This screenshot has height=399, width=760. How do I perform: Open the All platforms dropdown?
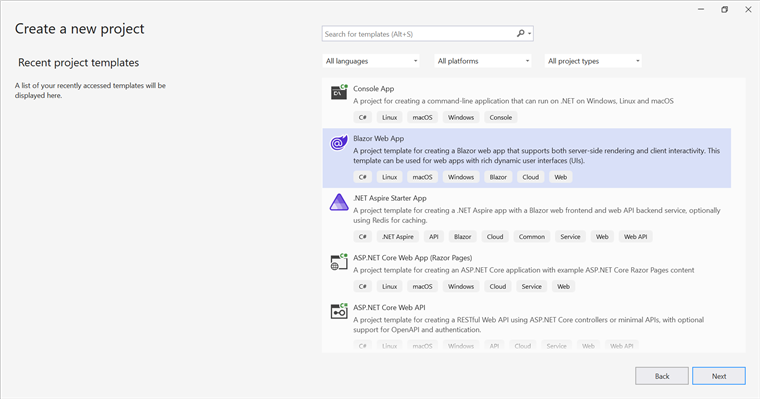click(x=483, y=61)
